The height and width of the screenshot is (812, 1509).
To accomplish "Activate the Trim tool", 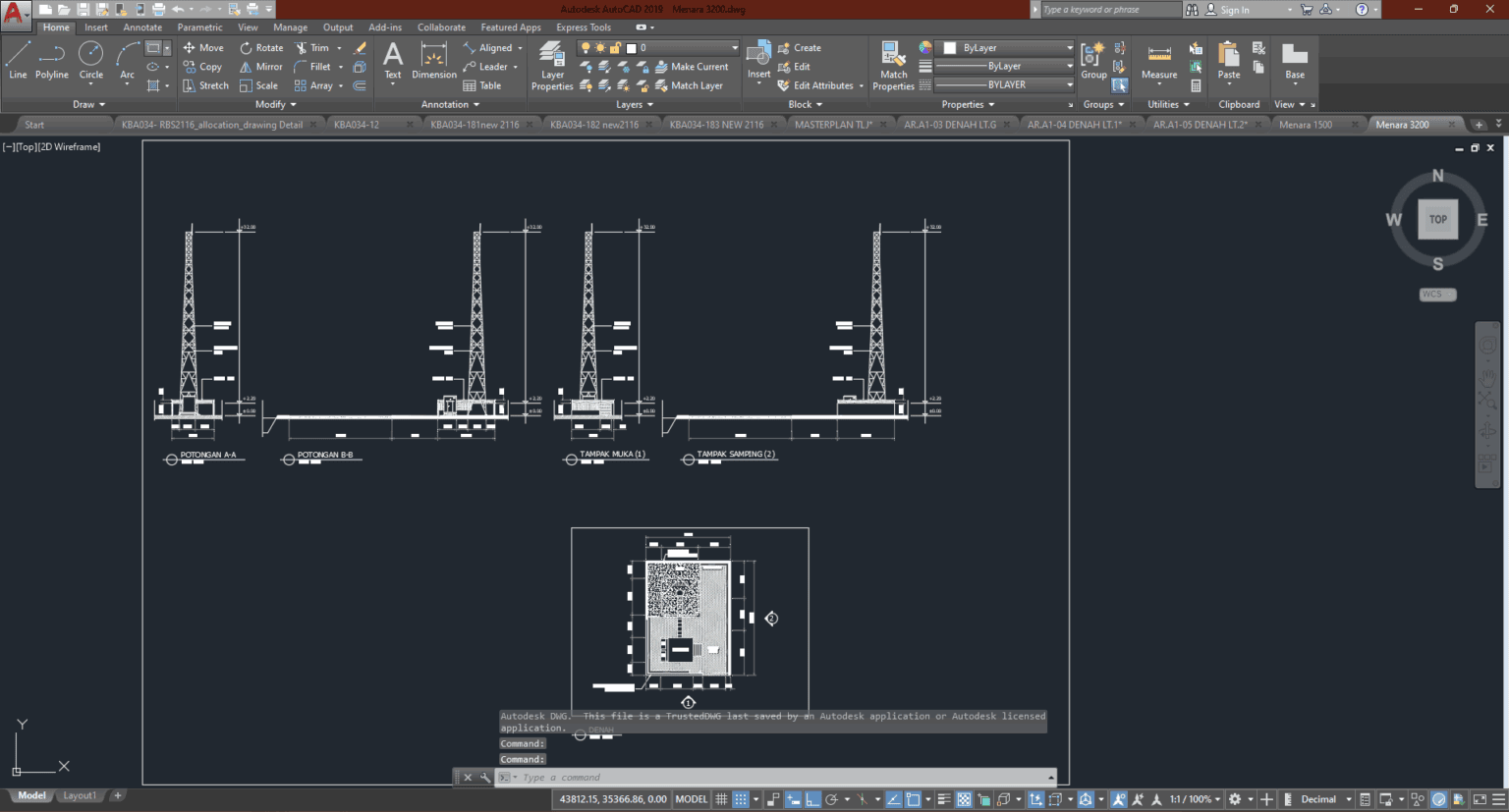I will pos(316,47).
